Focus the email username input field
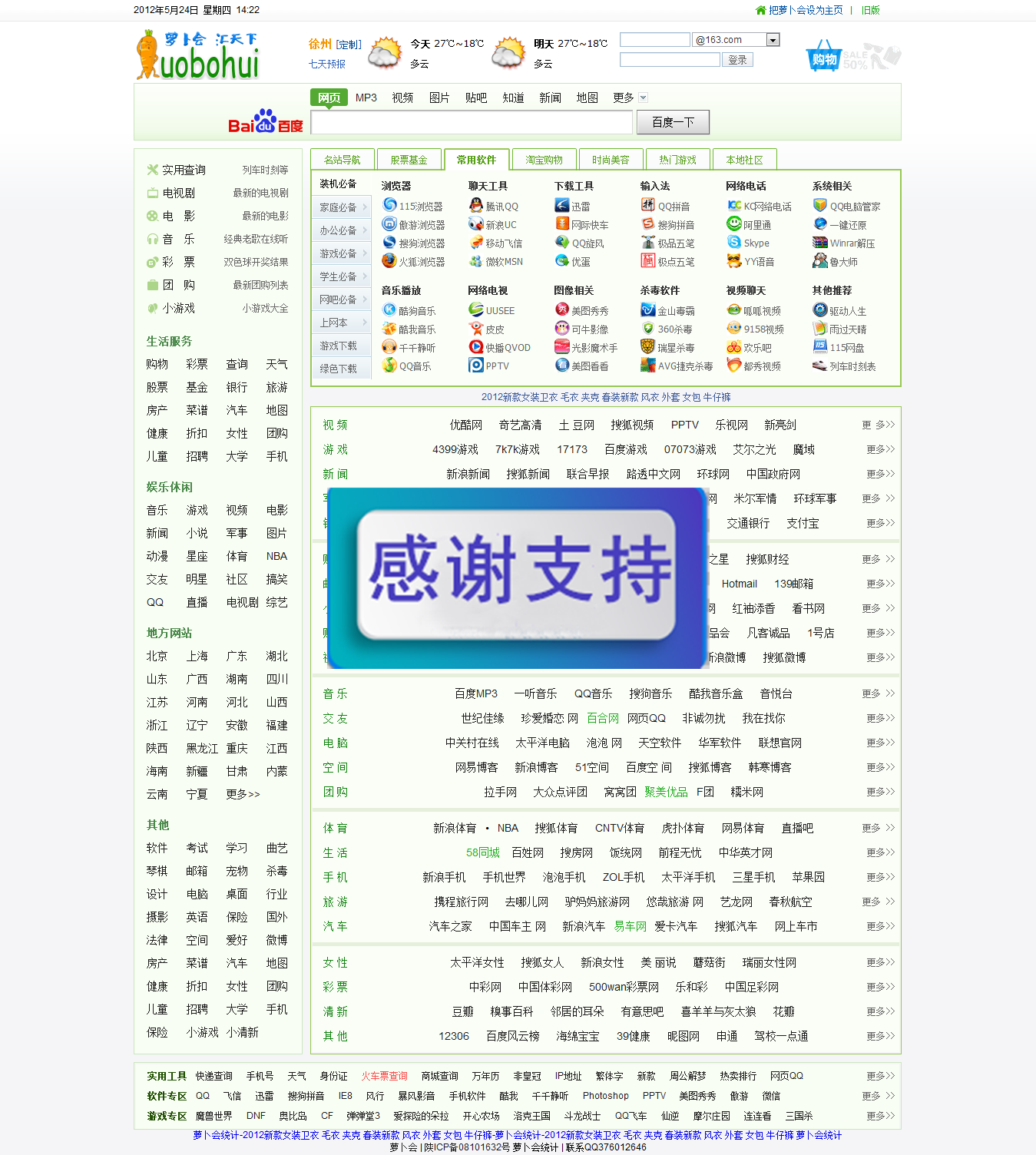1036x1155 pixels. click(654, 40)
